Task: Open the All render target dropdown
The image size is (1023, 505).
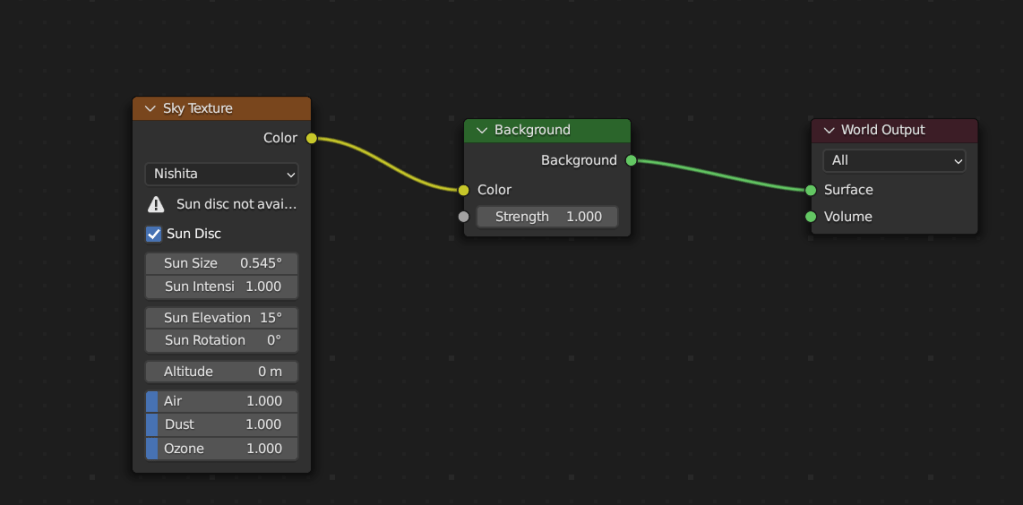Action: point(894,161)
